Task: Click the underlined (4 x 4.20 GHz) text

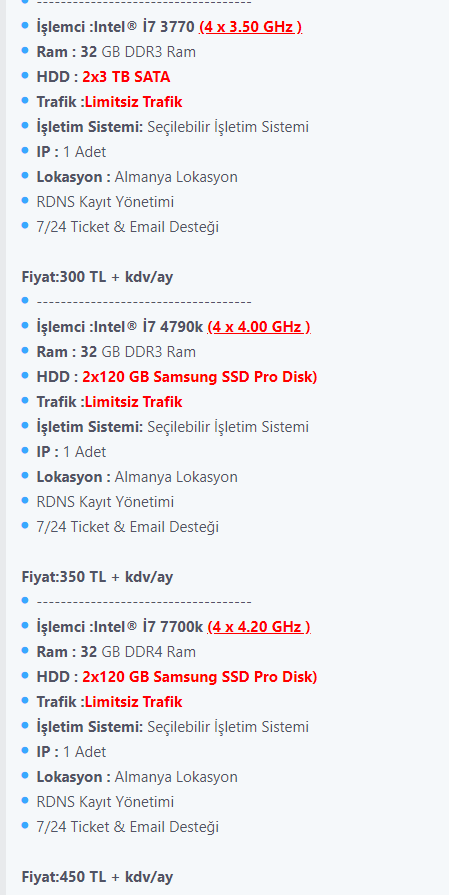Action: pyautogui.click(x=259, y=627)
